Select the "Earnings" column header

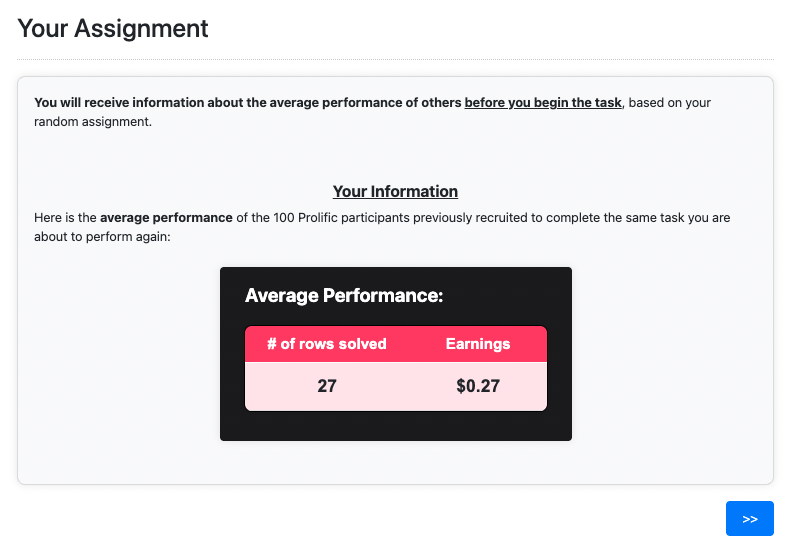coord(477,344)
